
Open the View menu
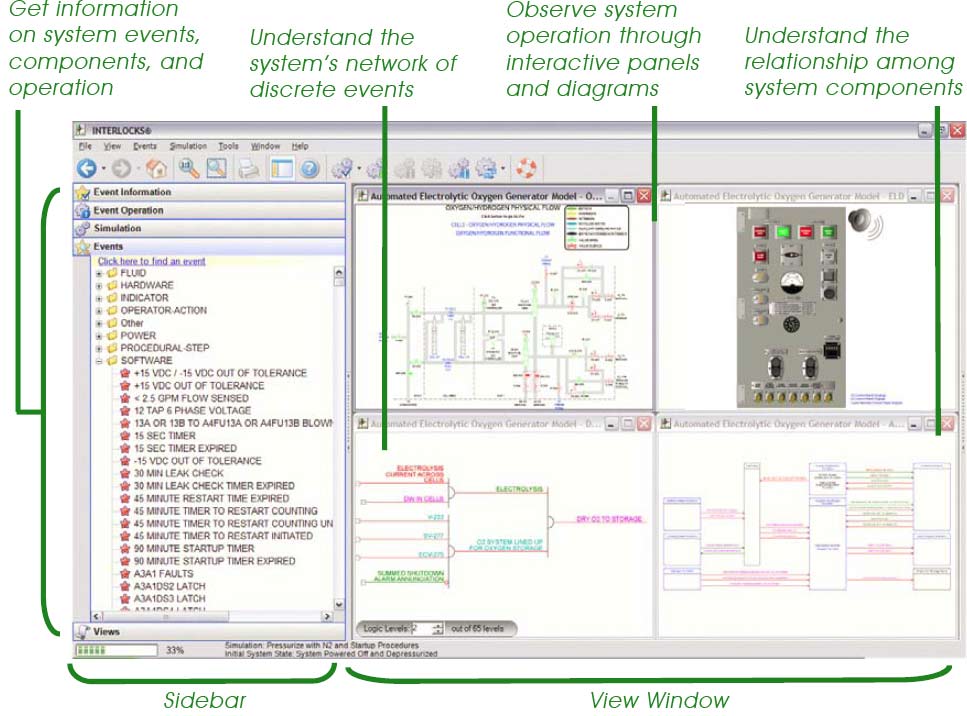click(112, 146)
